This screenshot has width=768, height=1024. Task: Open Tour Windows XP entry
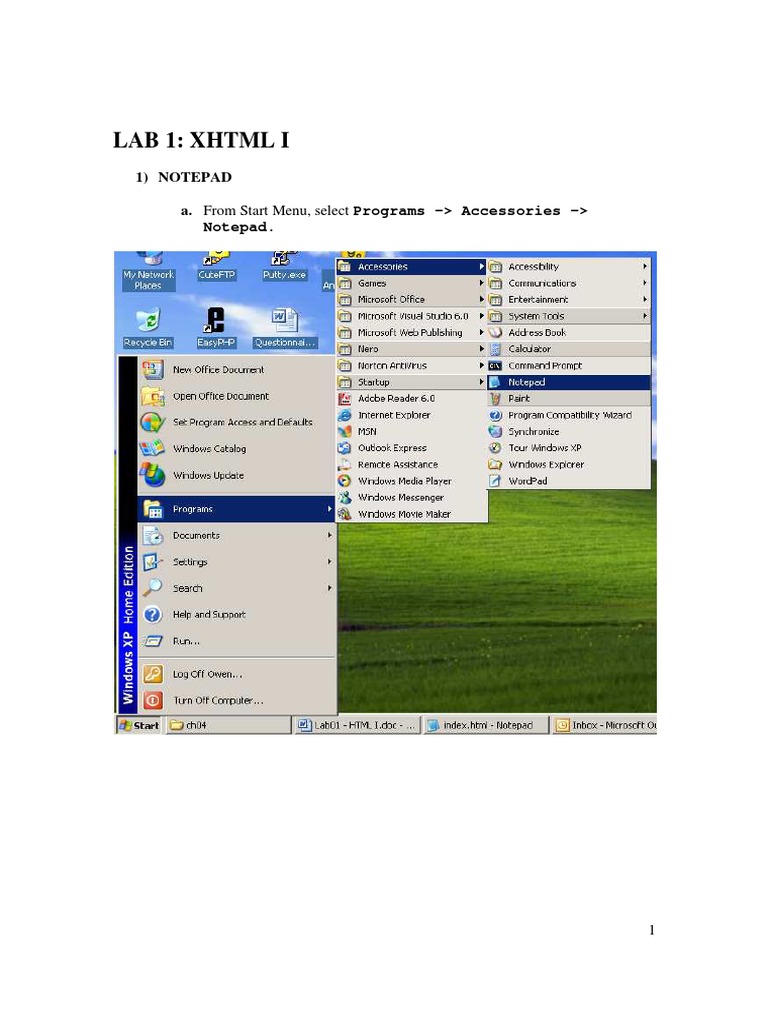pos(569,448)
